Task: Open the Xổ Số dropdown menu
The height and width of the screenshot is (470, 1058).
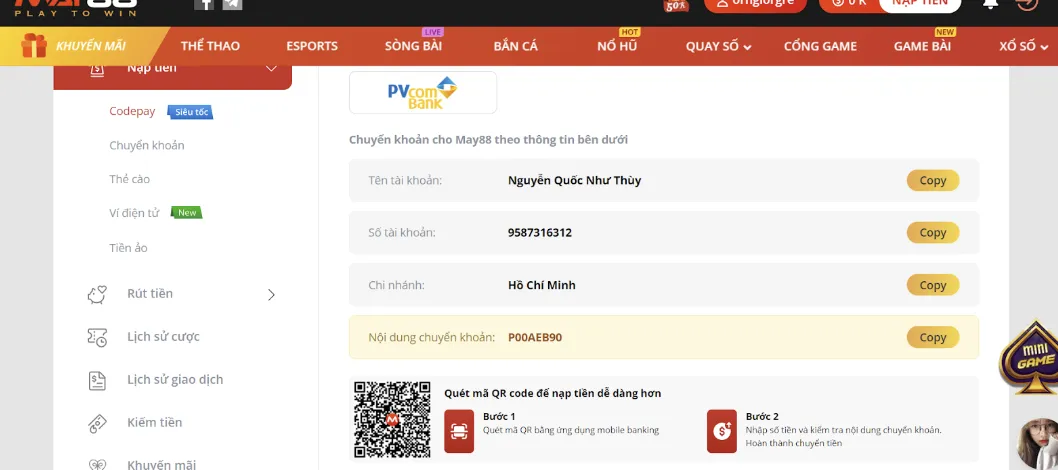Action: 1026,46
